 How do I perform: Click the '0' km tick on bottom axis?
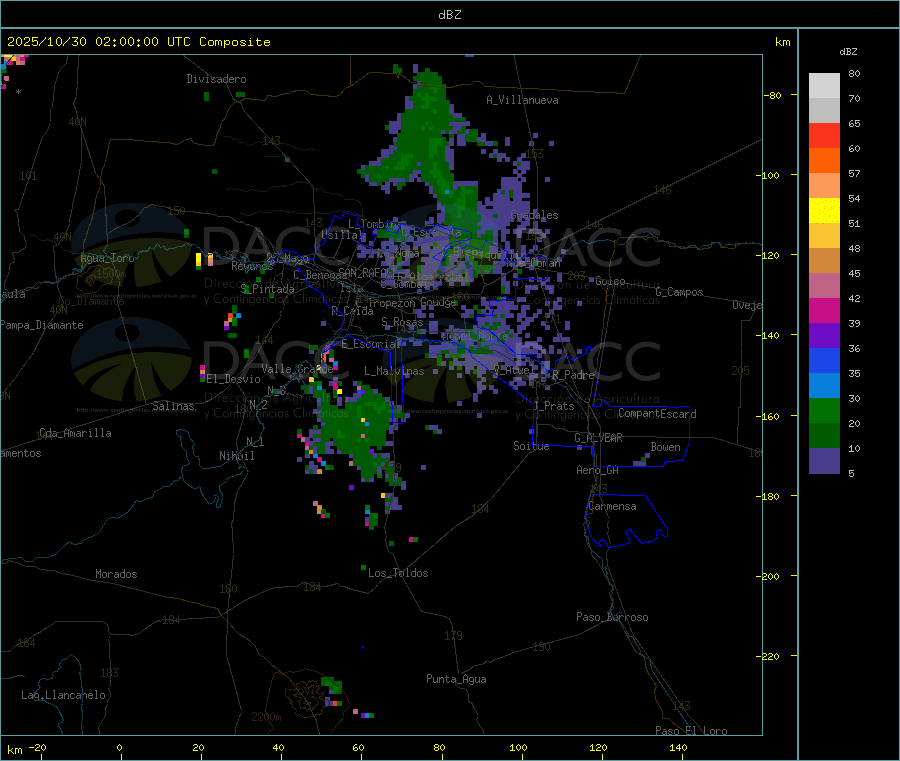point(119,747)
